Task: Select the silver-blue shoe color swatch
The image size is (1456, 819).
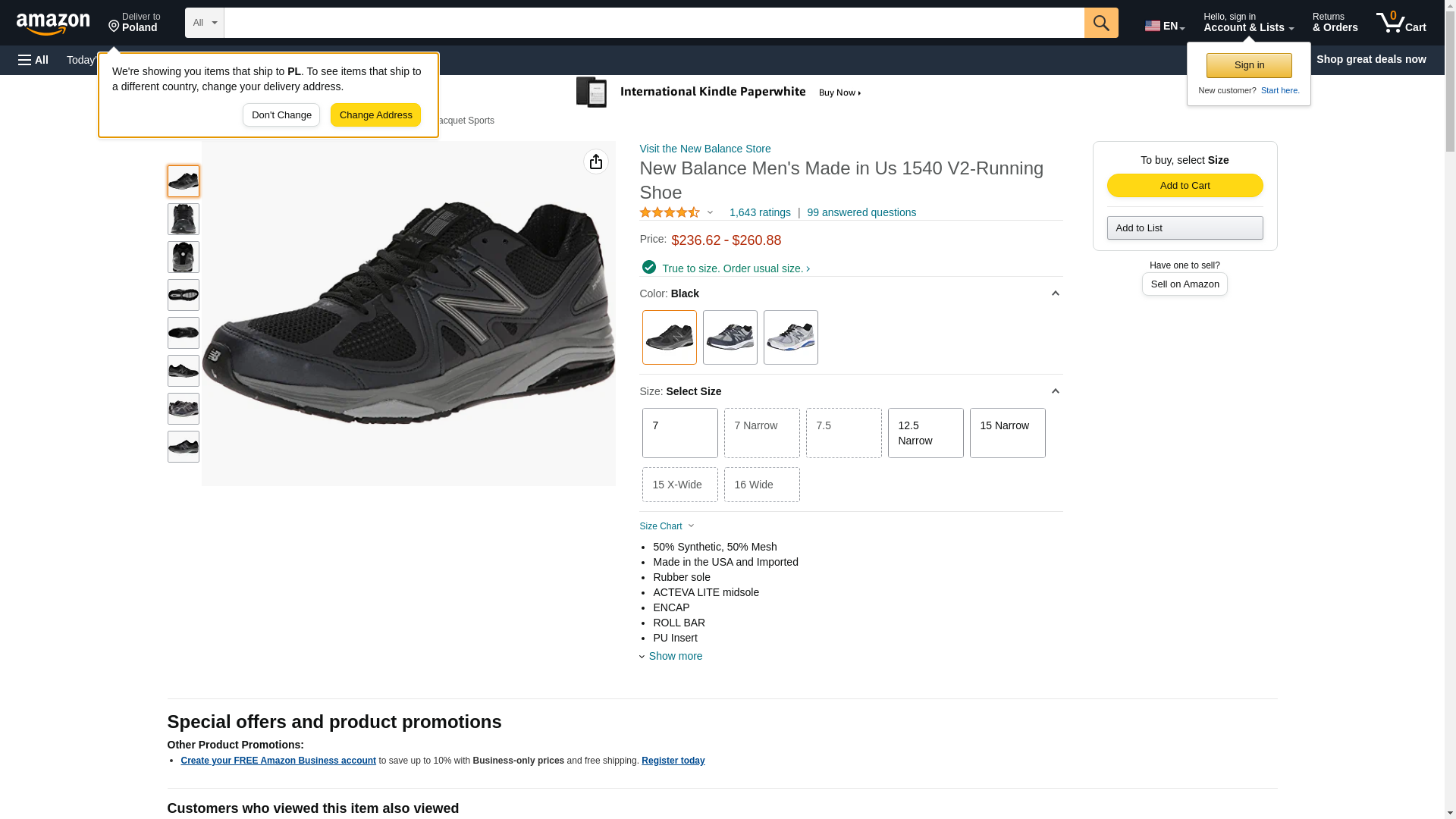Action: [x=790, y=337]
